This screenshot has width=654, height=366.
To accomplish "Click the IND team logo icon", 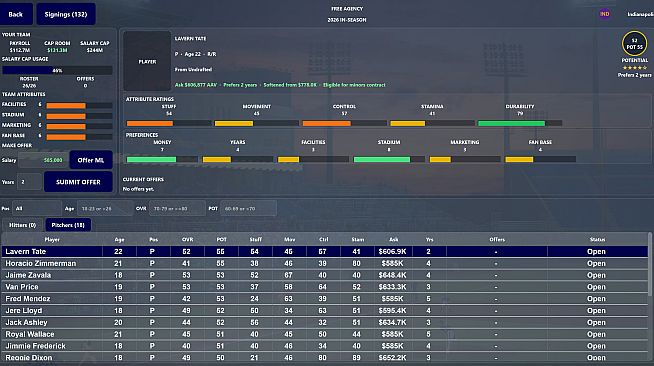I will tap(605, 14).
